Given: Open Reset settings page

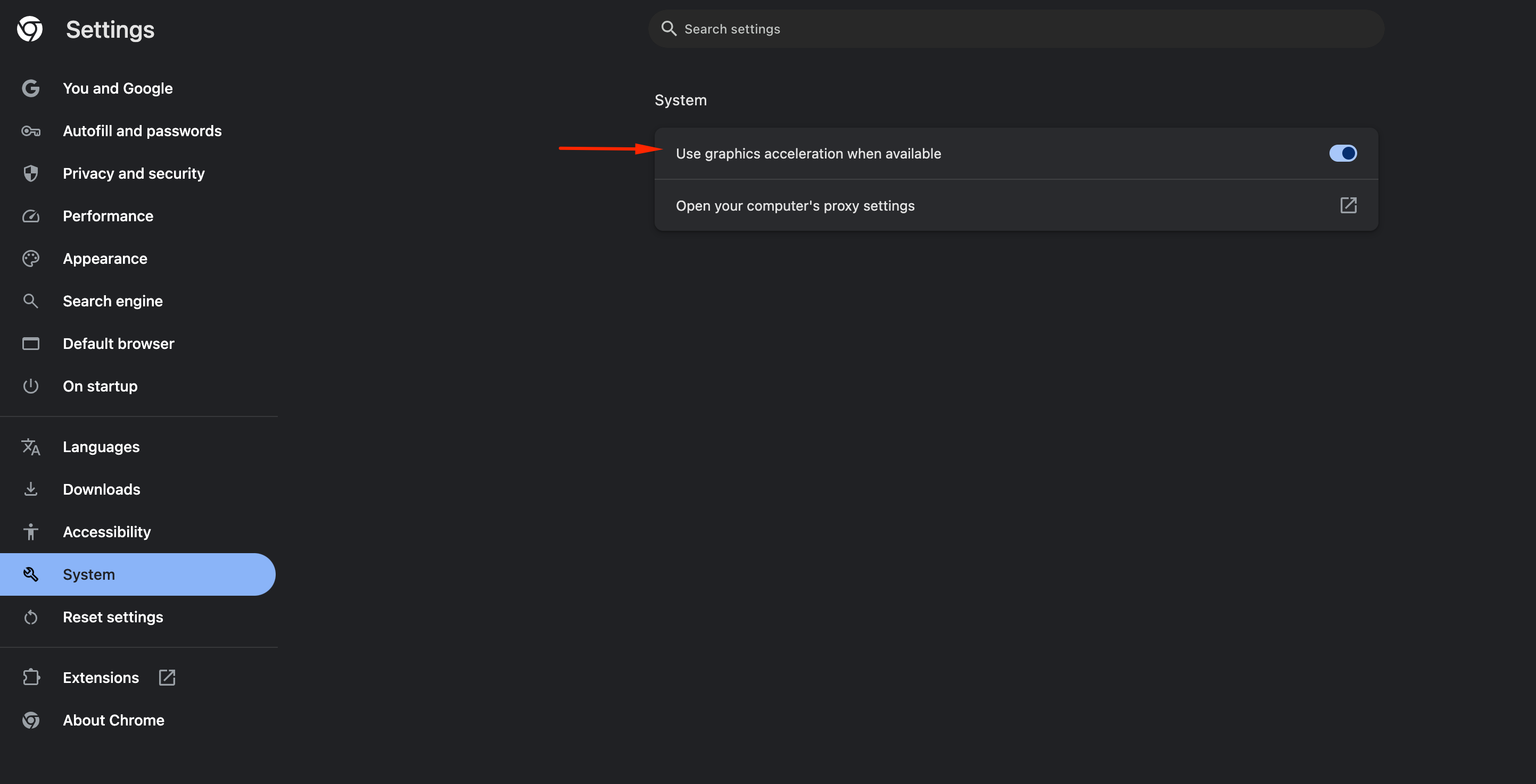Looking at the screenshot, I should pyautogui.click(x=113, y=617).
